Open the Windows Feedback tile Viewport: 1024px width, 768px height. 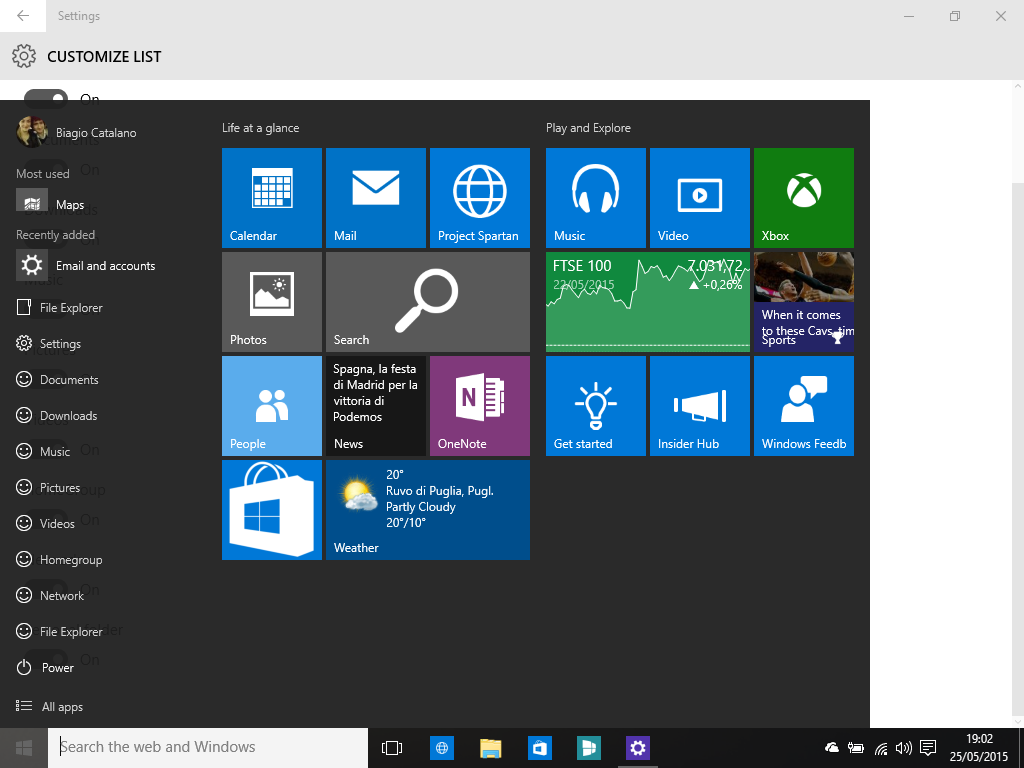click(x=803, y=406)
